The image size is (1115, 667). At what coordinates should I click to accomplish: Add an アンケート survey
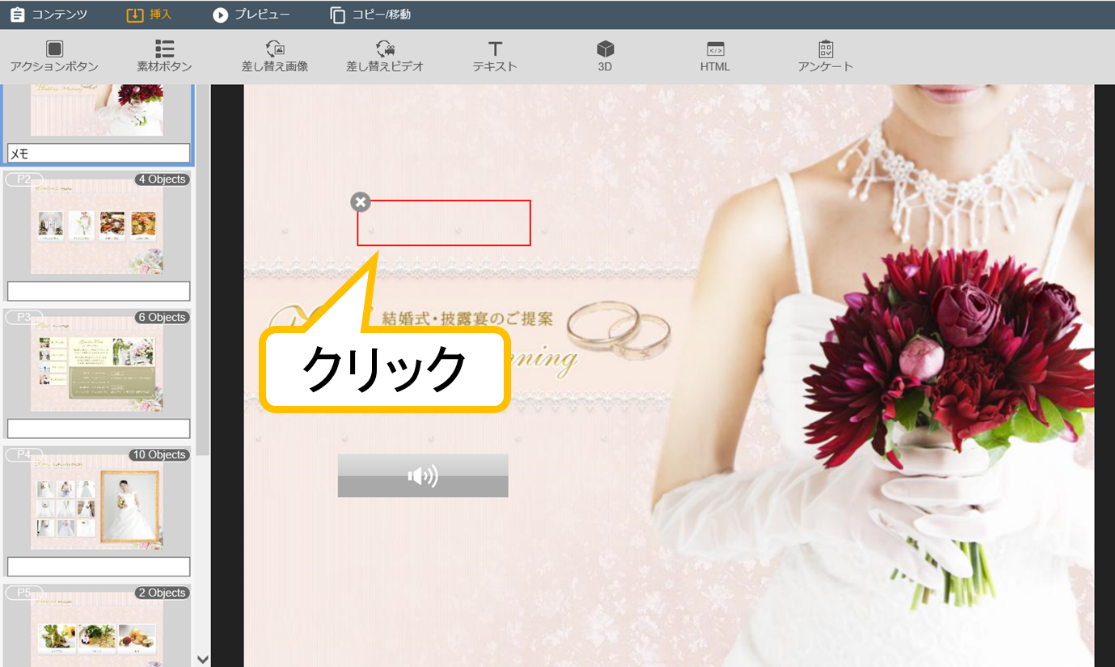click(x=825, y=50)
